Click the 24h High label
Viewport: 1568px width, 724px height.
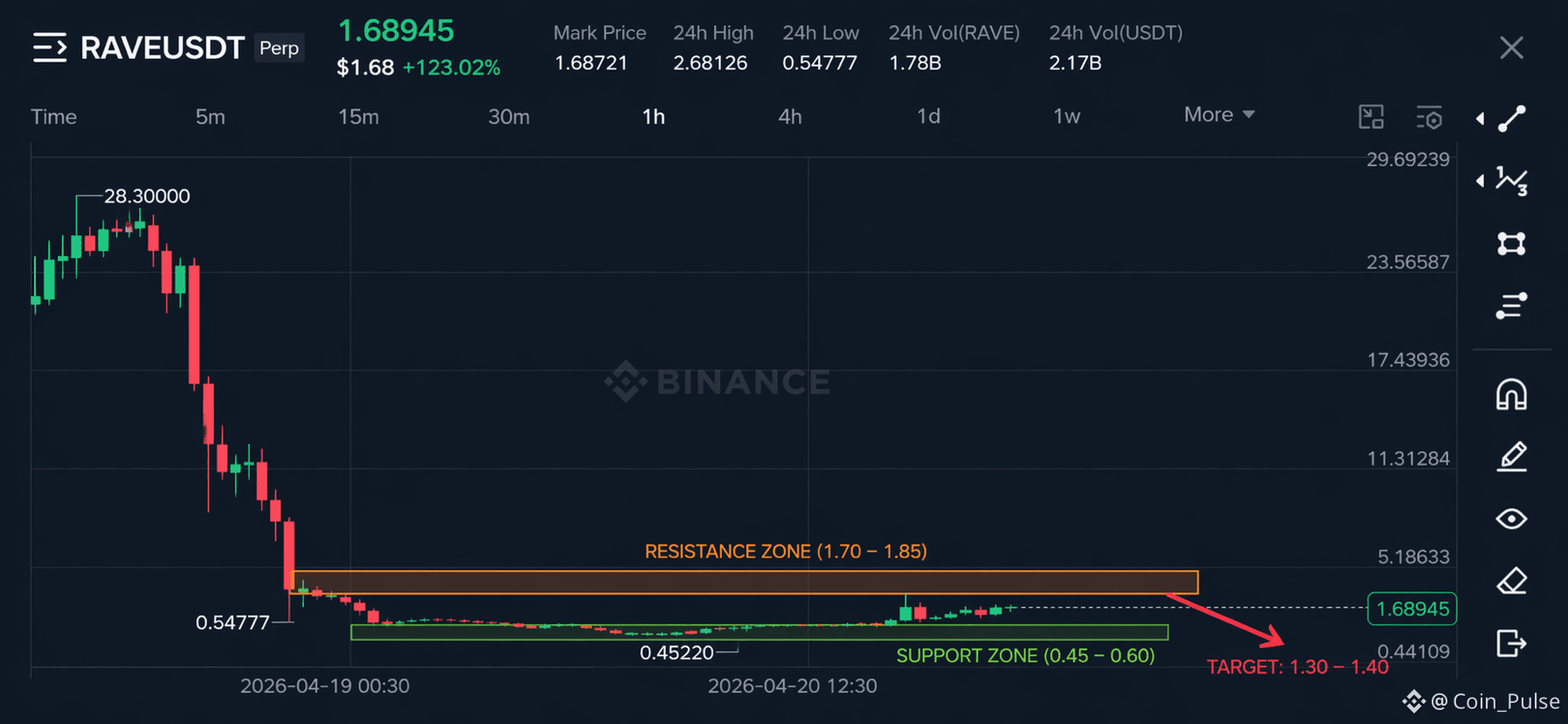(713, 32)
